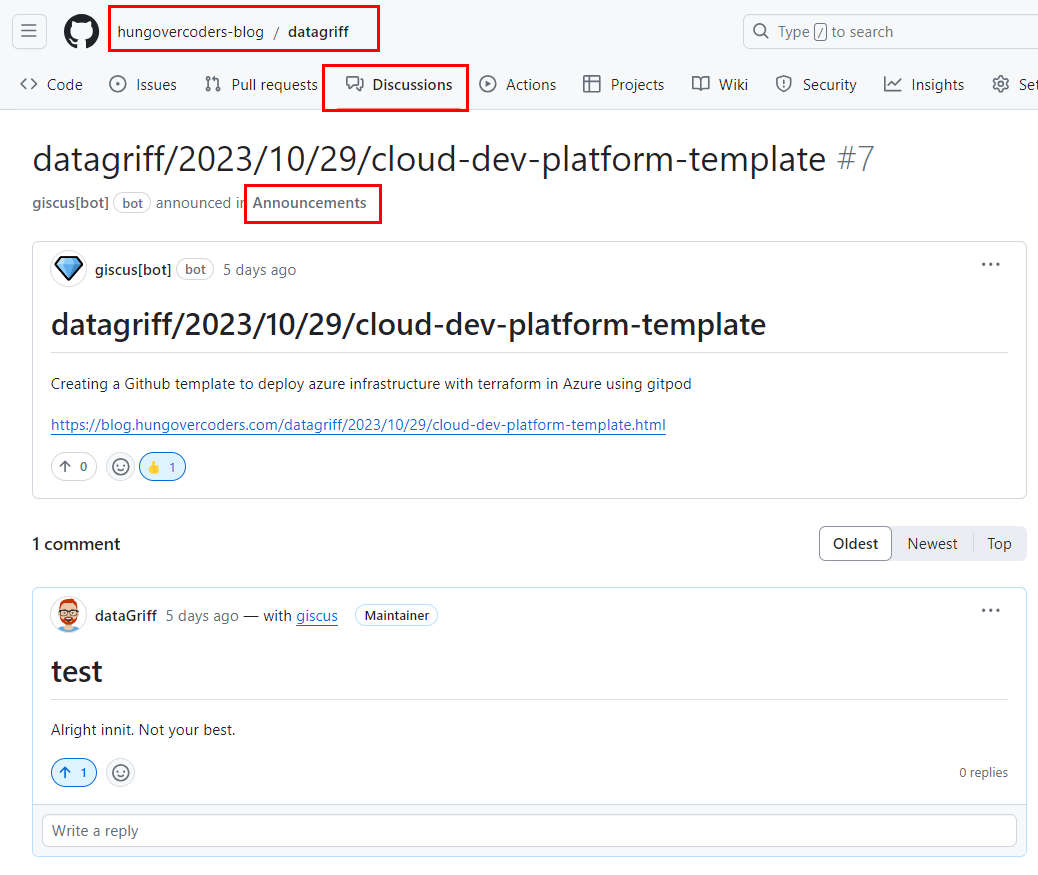Open the Code tab
Image resolution: width=1038 pixels, height=875 pixels.
52,85
